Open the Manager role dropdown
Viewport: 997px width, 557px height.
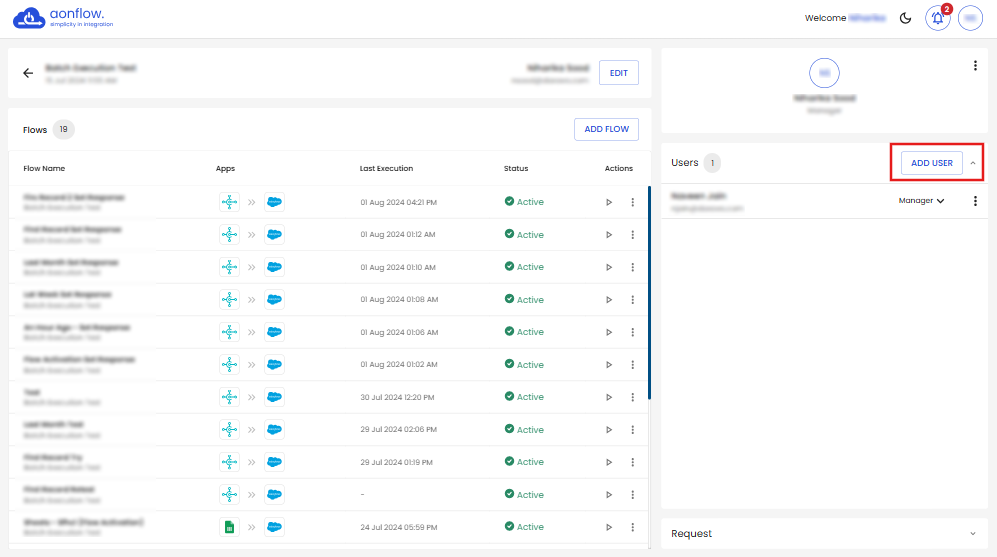click(x=921, y=201)
